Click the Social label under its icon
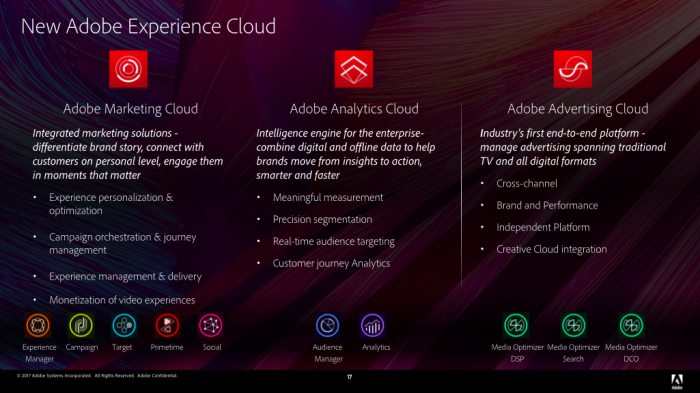The image size is (700, 393). (212, 347)
